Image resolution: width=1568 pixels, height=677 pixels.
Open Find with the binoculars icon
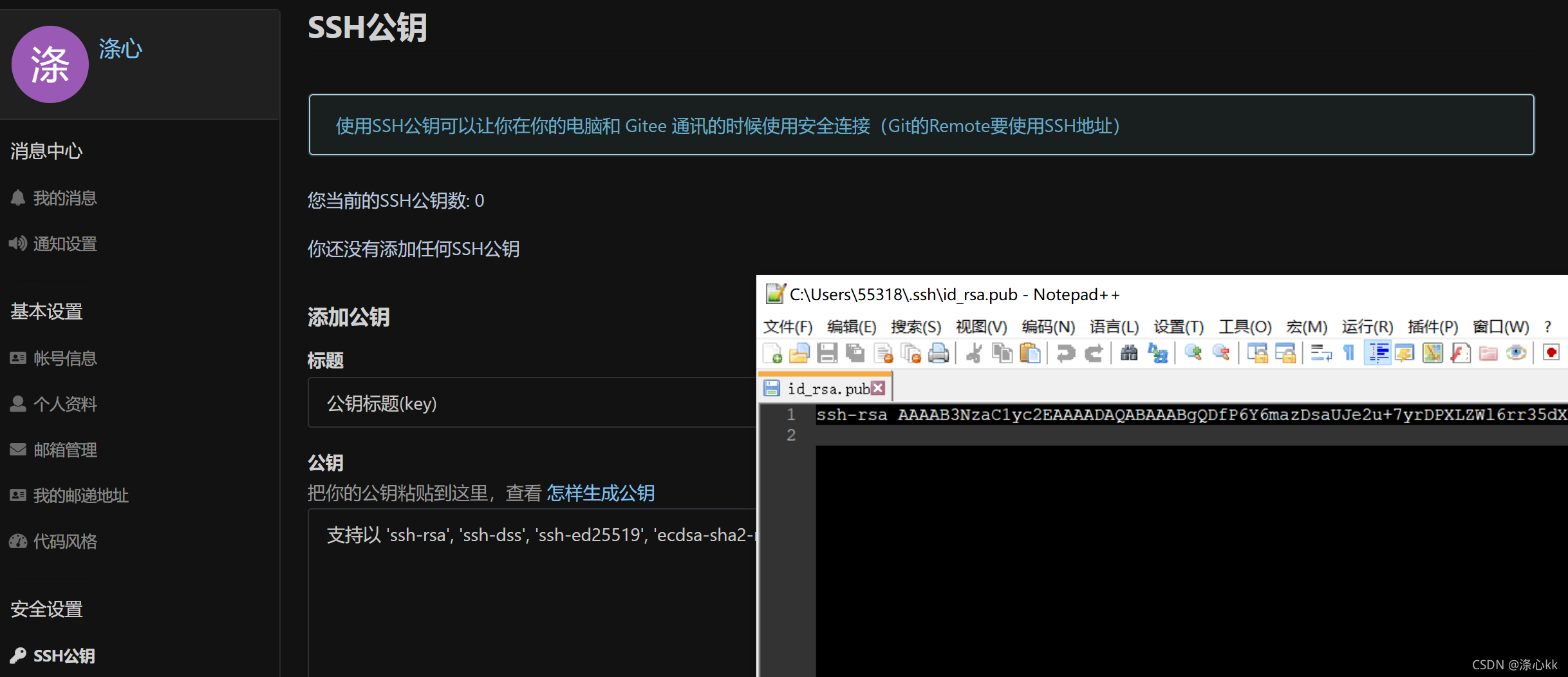(1129, 353)
